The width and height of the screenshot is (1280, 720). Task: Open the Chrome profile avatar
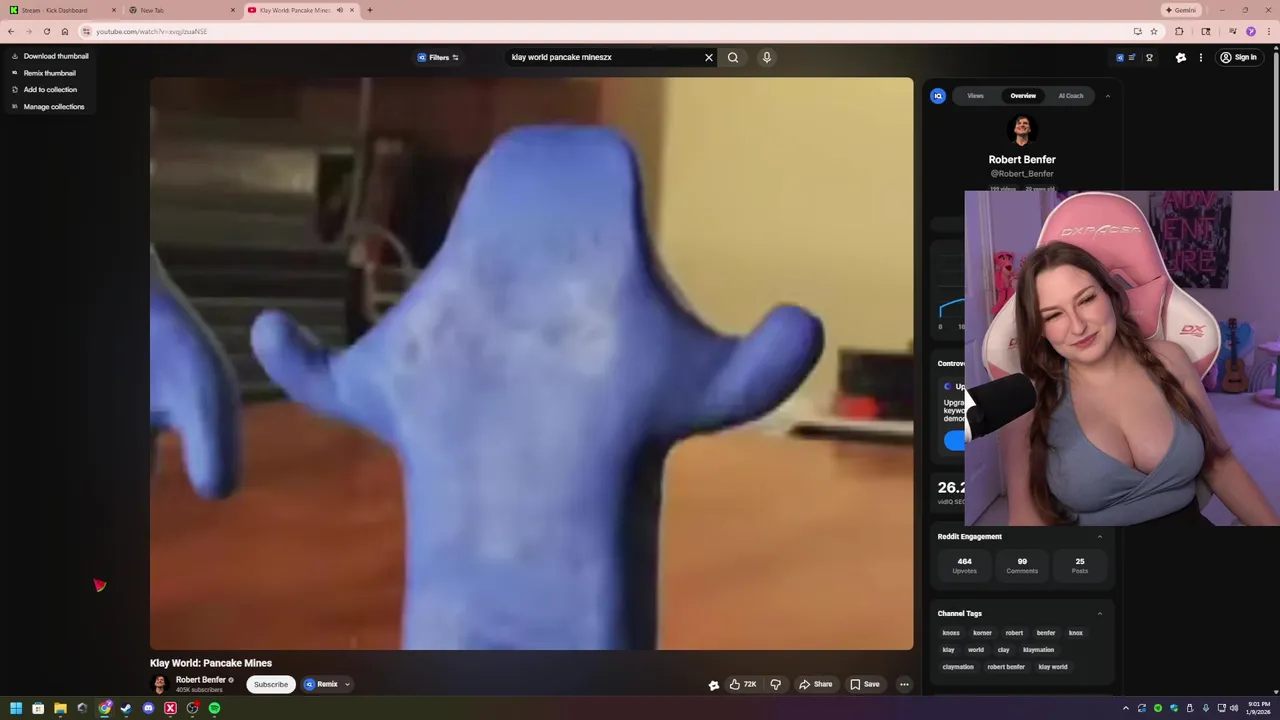(x=1251, y=31)
